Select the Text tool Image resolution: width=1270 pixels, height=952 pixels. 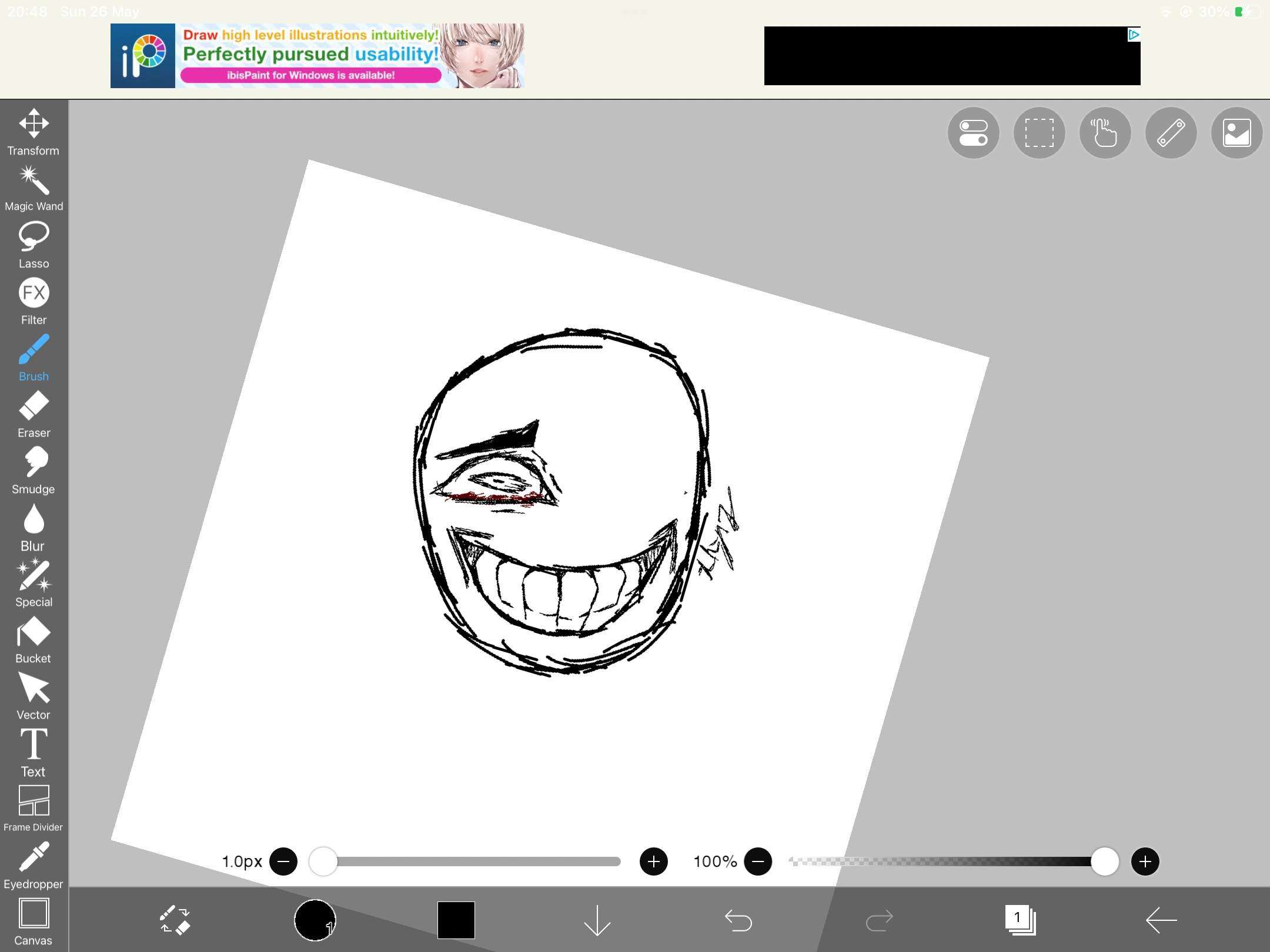click(x=34, y=752)
